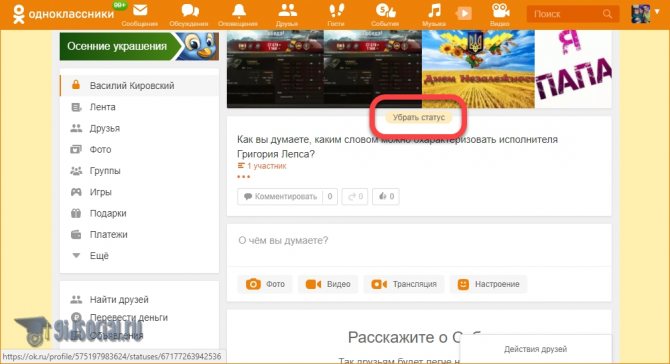This screenshot has height=364, width=670.
Task: Click the like (Класс) button
Action: coord(386,197)
